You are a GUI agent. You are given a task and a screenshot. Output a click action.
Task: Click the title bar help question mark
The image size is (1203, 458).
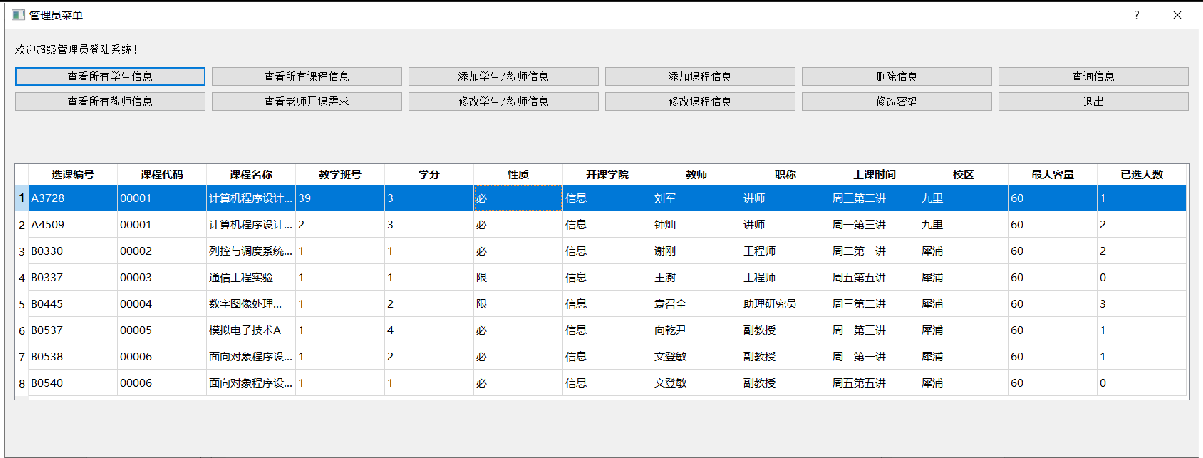click(1137, 15)
